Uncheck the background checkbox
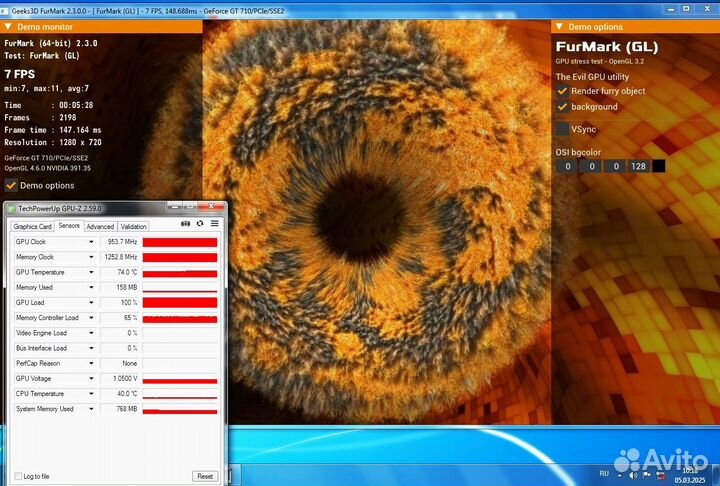Screen dimensions: 720x486 coord(562,107)
